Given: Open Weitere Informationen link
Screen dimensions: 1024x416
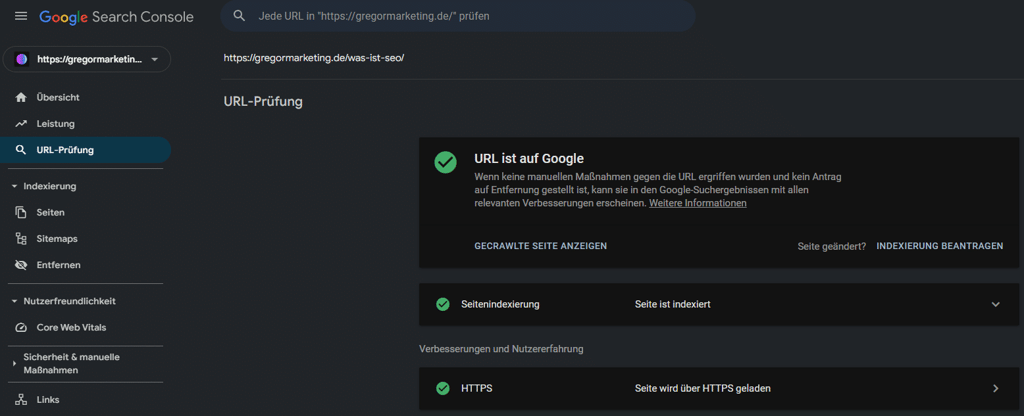Looking at the screenshot, I should [x=697, y=203].
